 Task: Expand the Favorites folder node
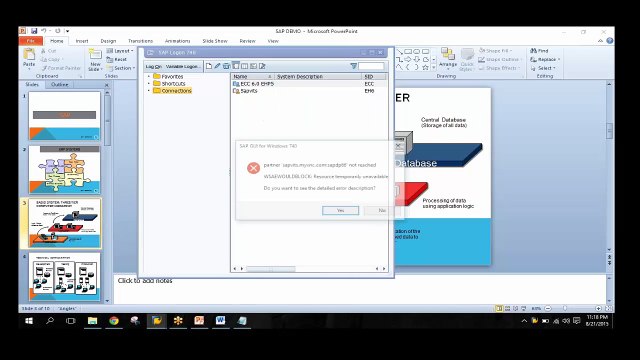click(x=149, y=76)
